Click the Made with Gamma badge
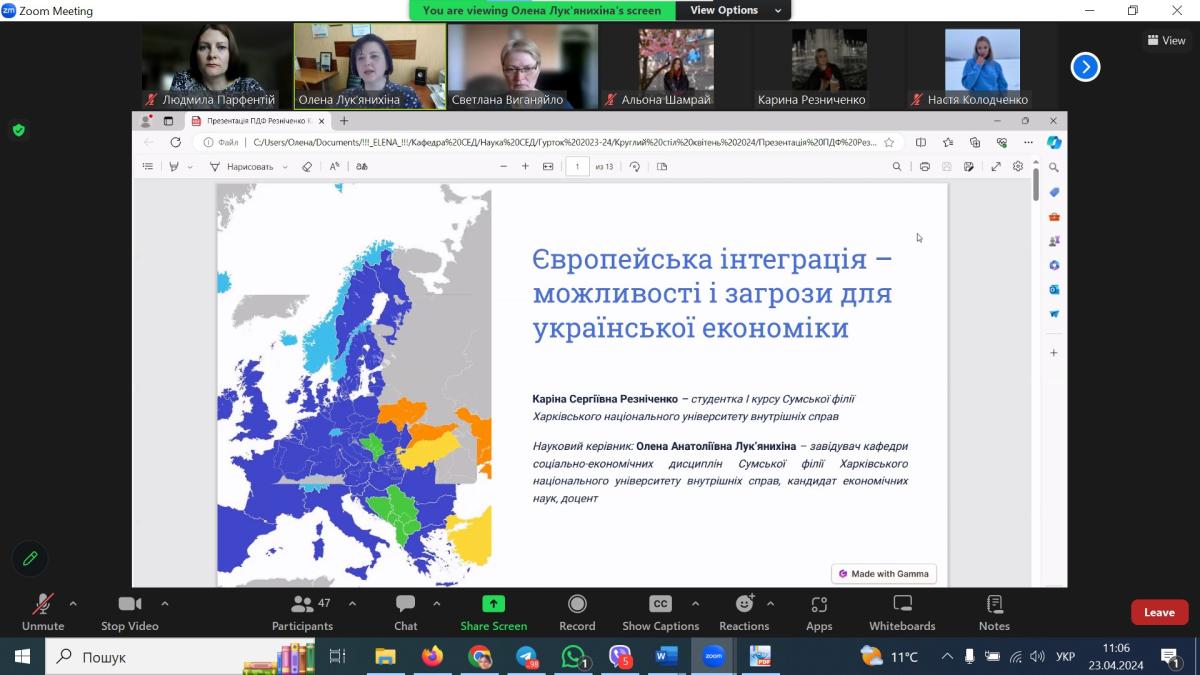Viewport: 1200px width, 675px height. pyautogui.click(x=884, y=573)
